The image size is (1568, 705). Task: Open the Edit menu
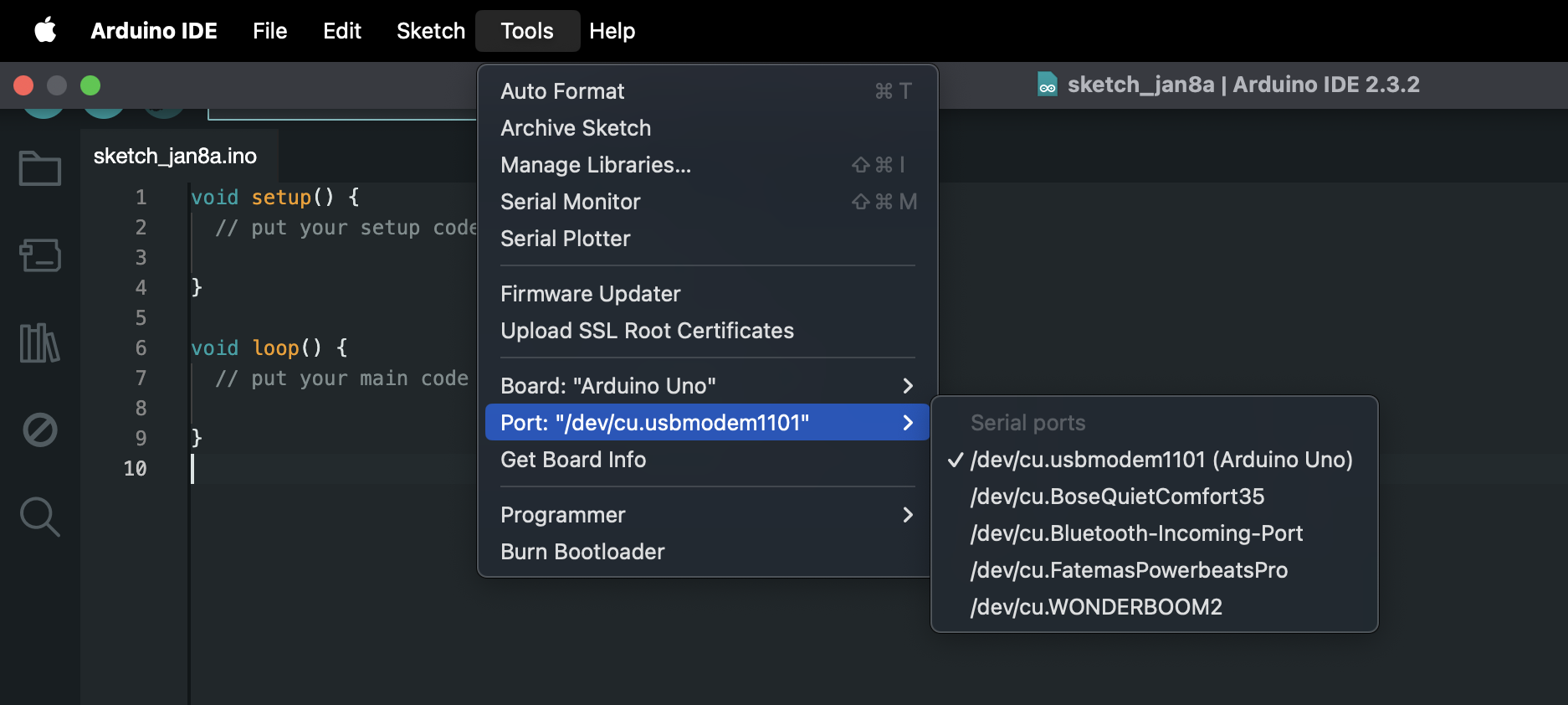[x=342, y=31]
